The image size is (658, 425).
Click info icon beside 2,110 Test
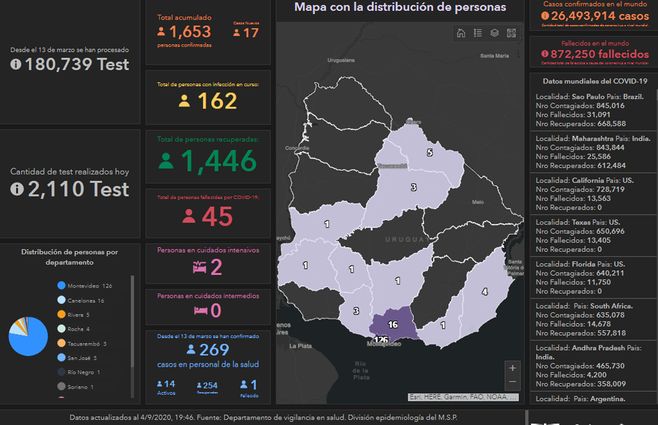[16, 189]
